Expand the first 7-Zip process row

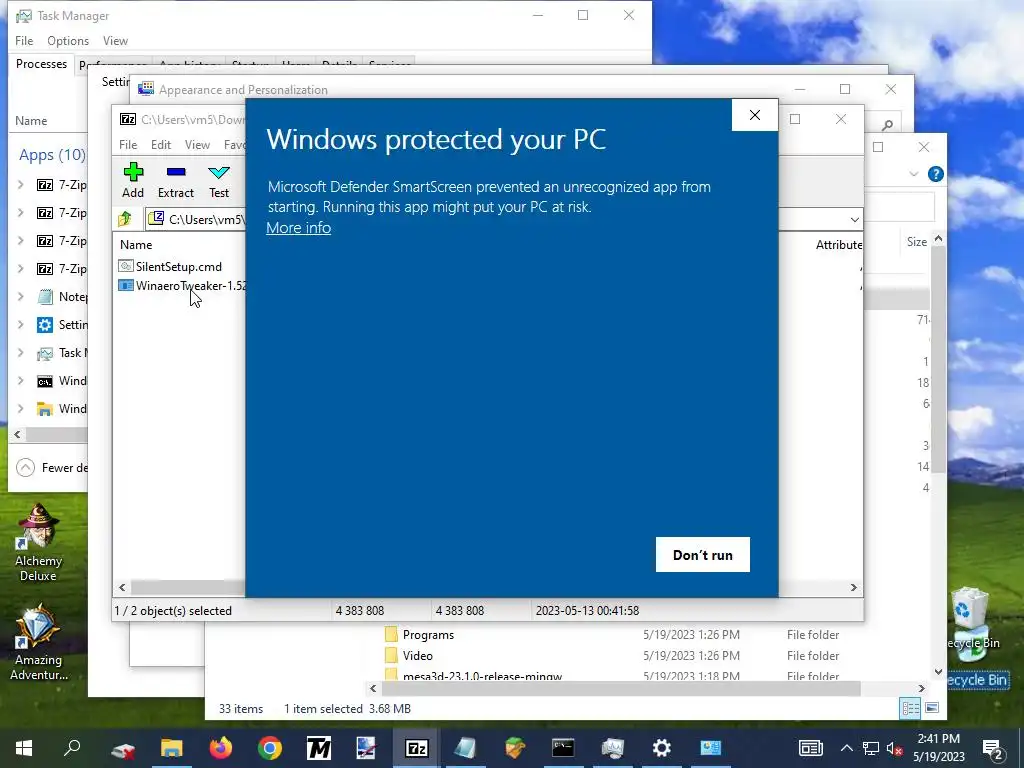coord(21,185)
